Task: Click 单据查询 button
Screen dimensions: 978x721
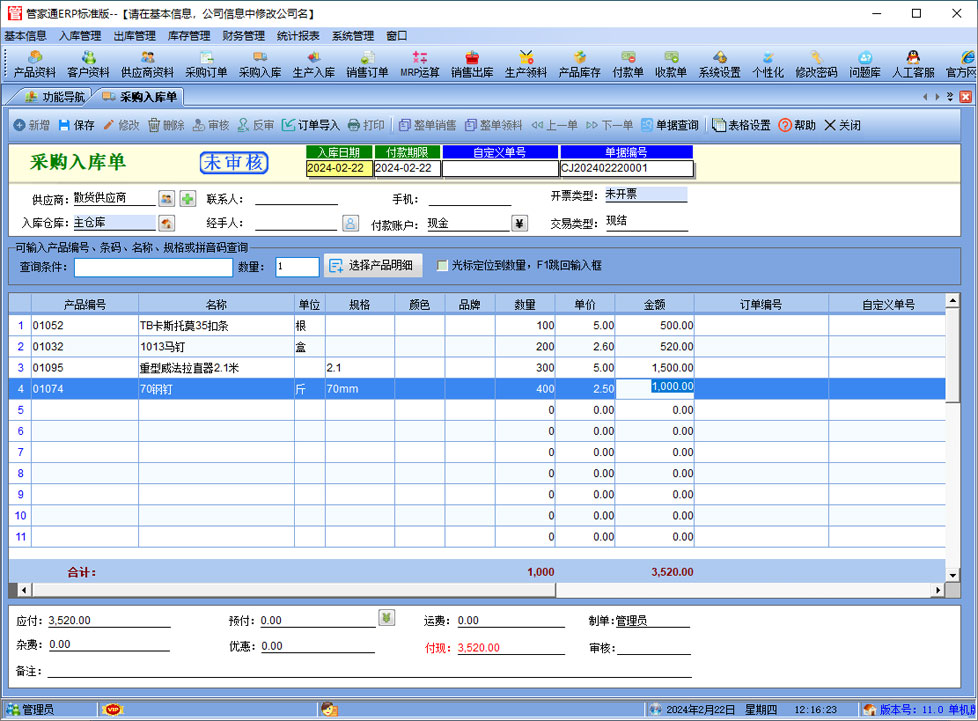Action: click(670, 125)
